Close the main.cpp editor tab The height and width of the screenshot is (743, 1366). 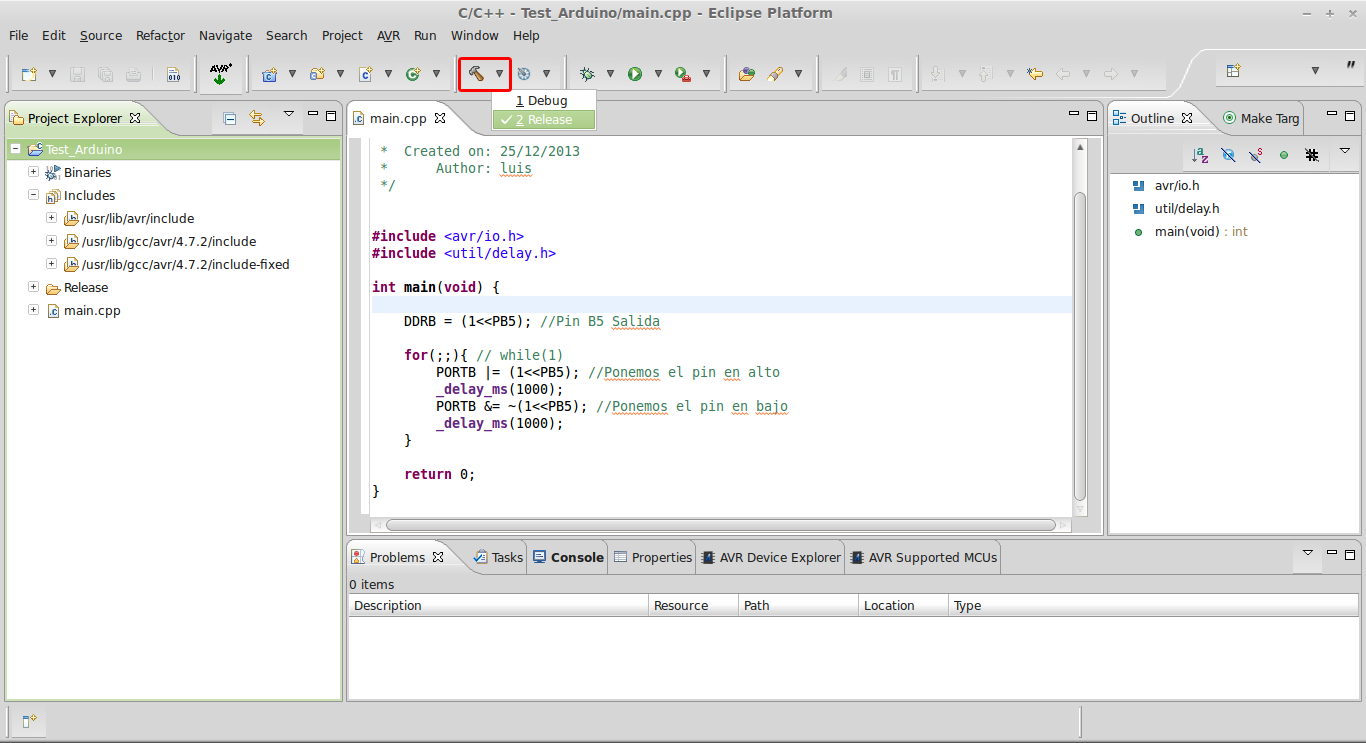(439, 118)
